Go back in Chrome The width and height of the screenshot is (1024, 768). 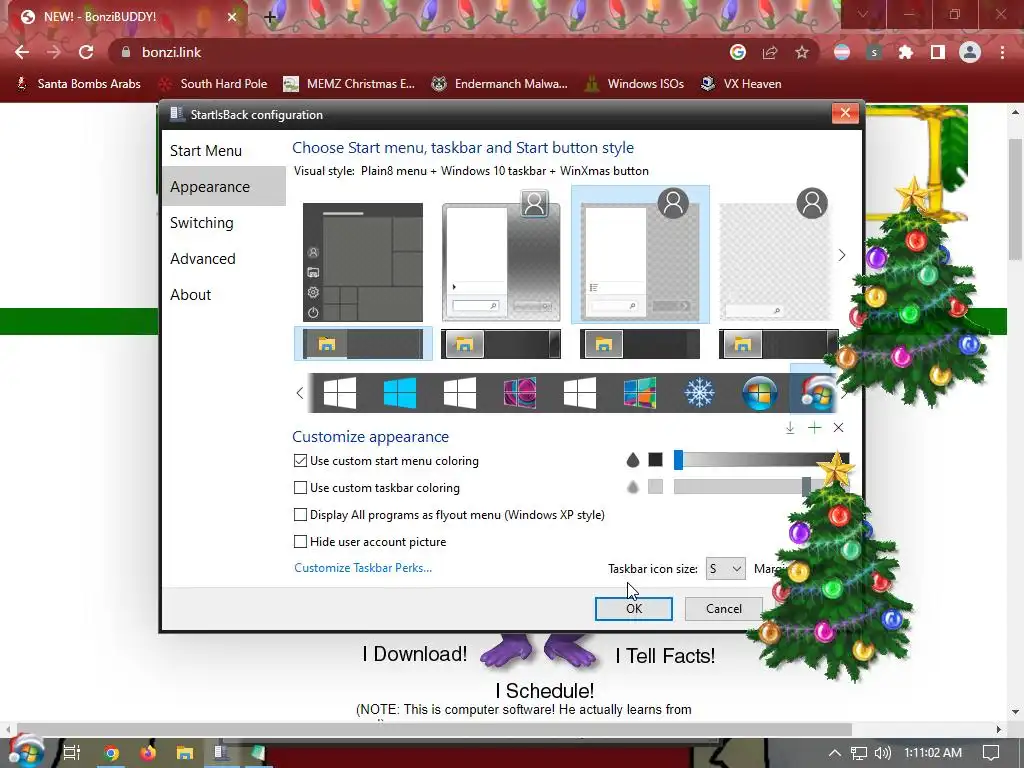(22, 52)
